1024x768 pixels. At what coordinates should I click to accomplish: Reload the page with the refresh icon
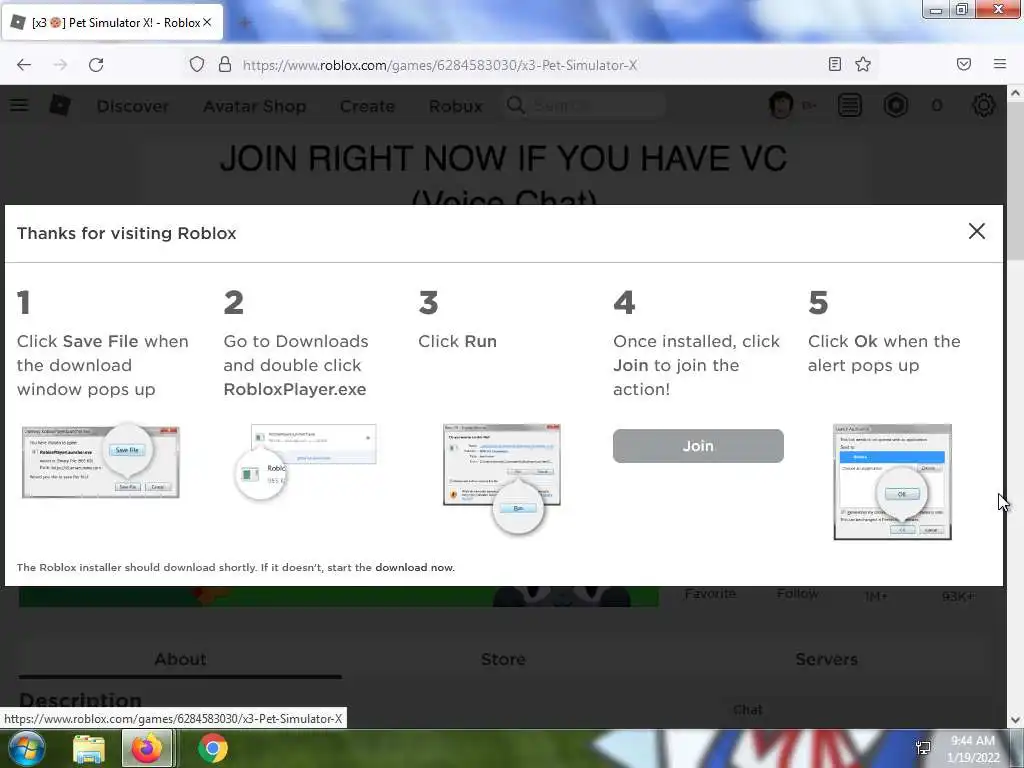[x=96, y=65]
